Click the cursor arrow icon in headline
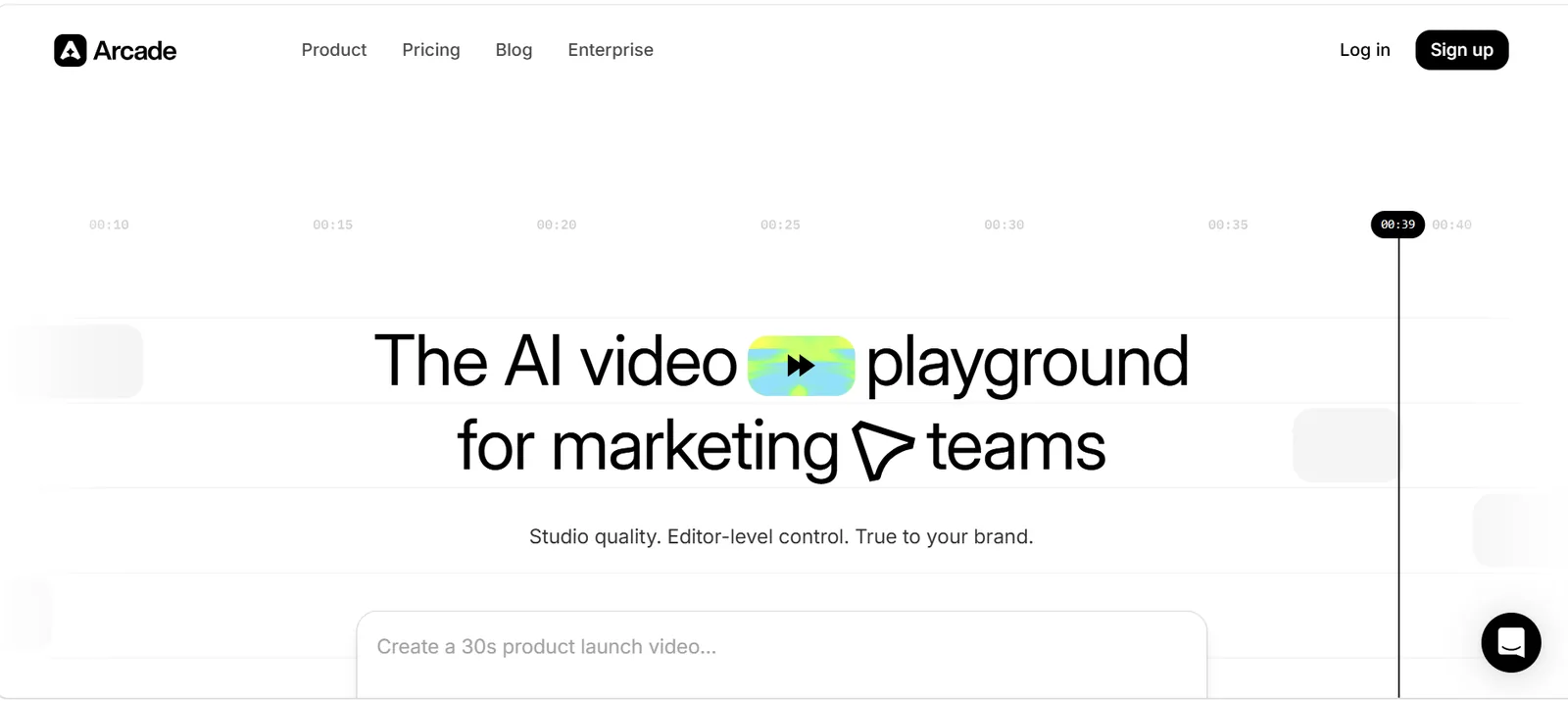 point(882,449)
